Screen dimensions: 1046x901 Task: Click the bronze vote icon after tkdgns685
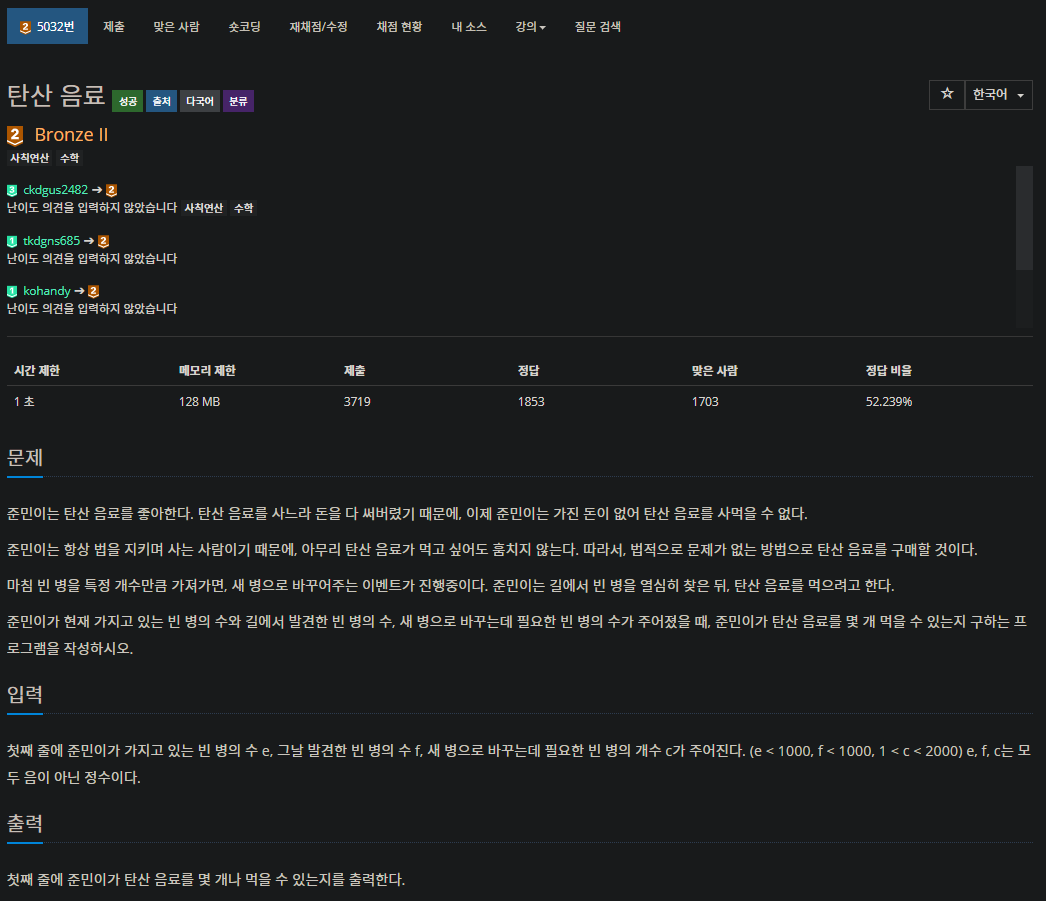(103, 241)
